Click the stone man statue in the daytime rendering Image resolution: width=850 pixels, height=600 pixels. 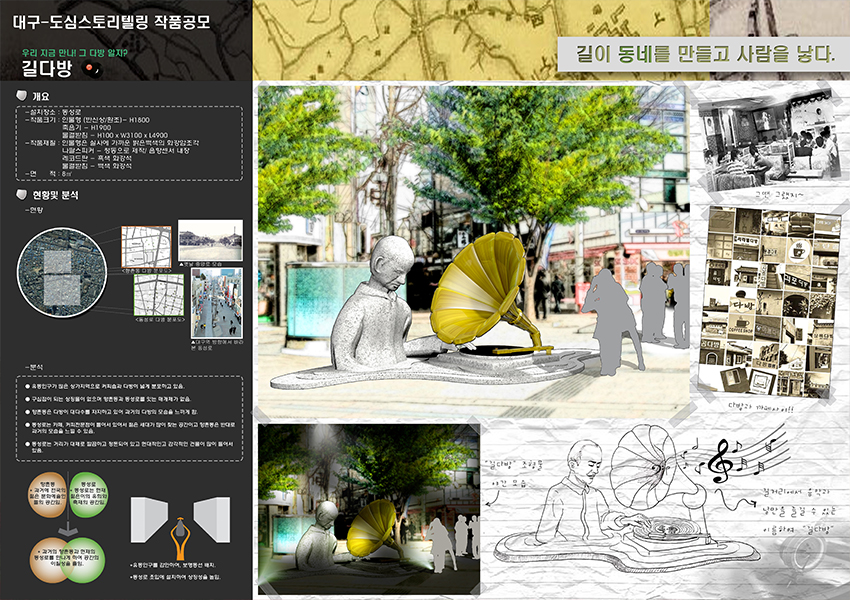[x=373, y=304]
